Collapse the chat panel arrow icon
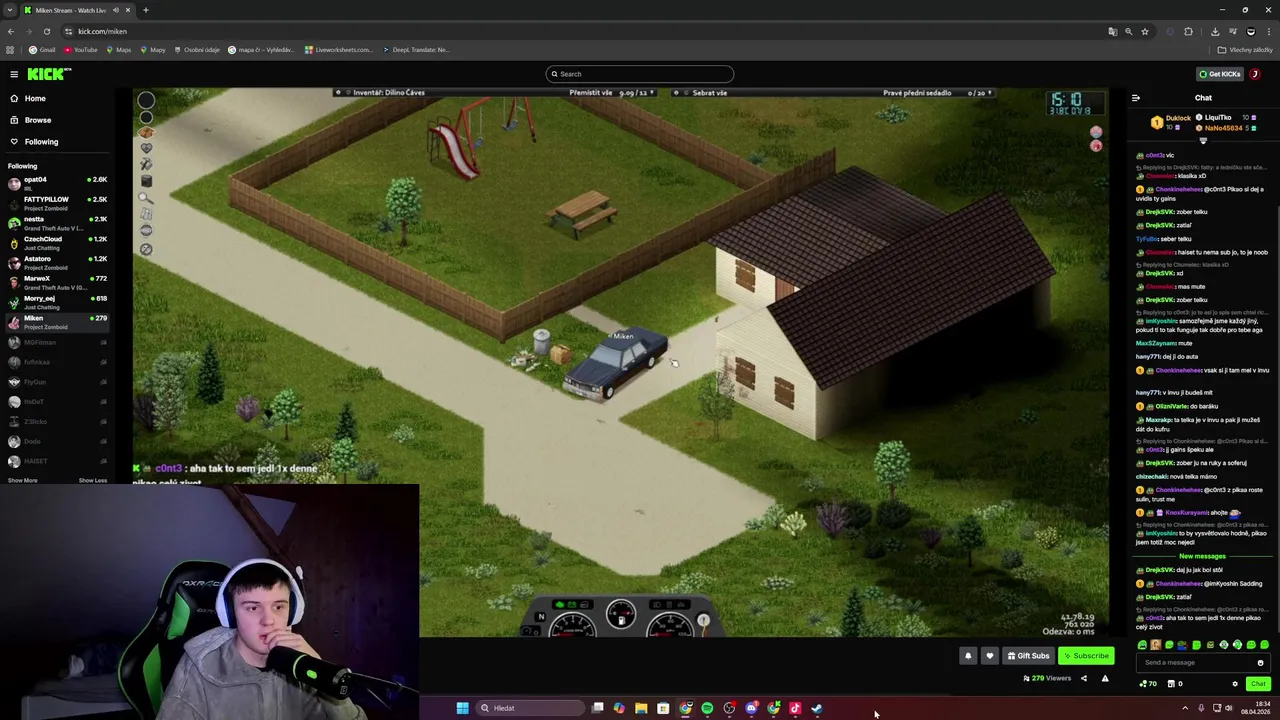 tap(1136, 98)
